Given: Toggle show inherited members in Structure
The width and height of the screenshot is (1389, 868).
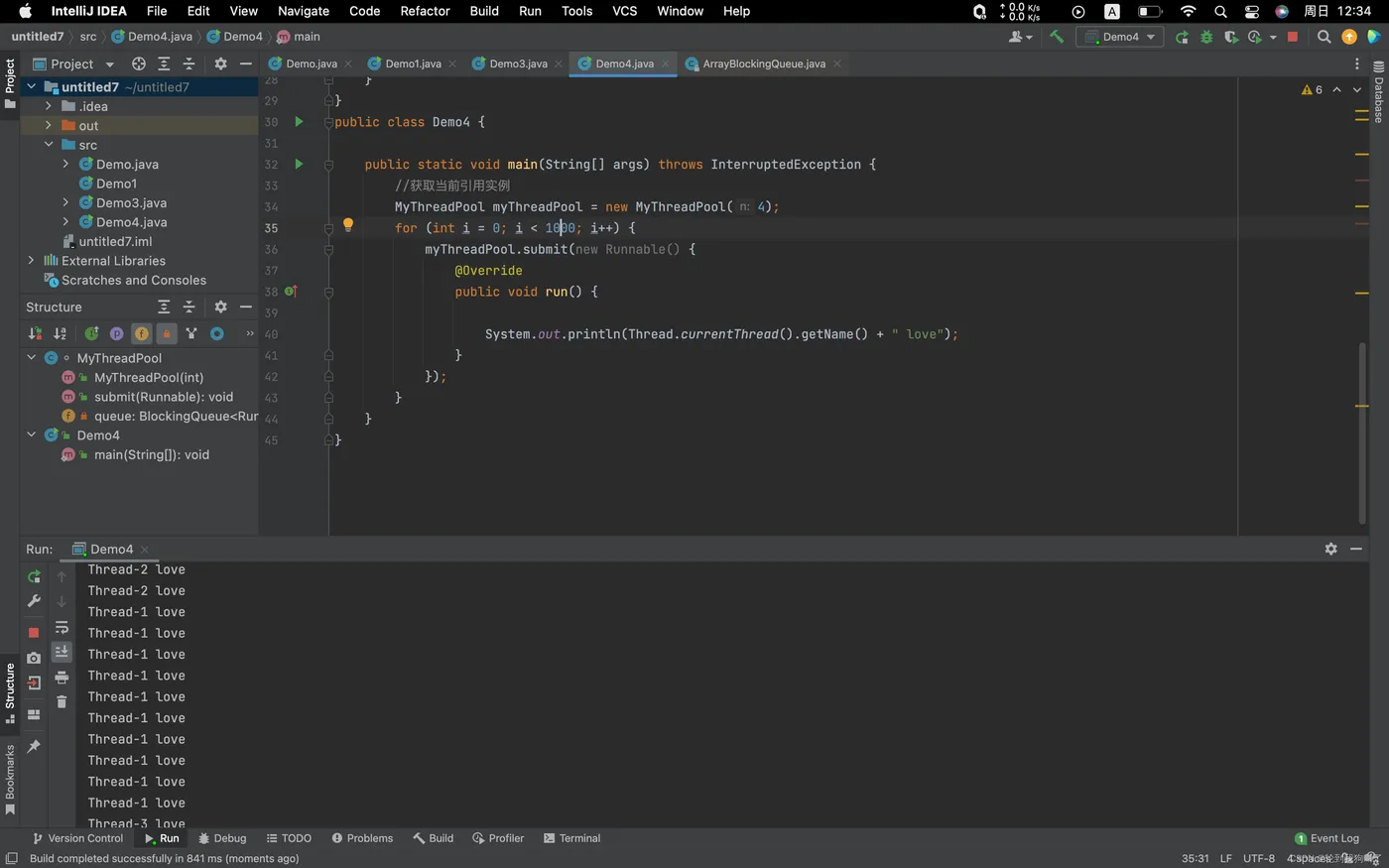Looking at the screenshot, I should [91, 333].
